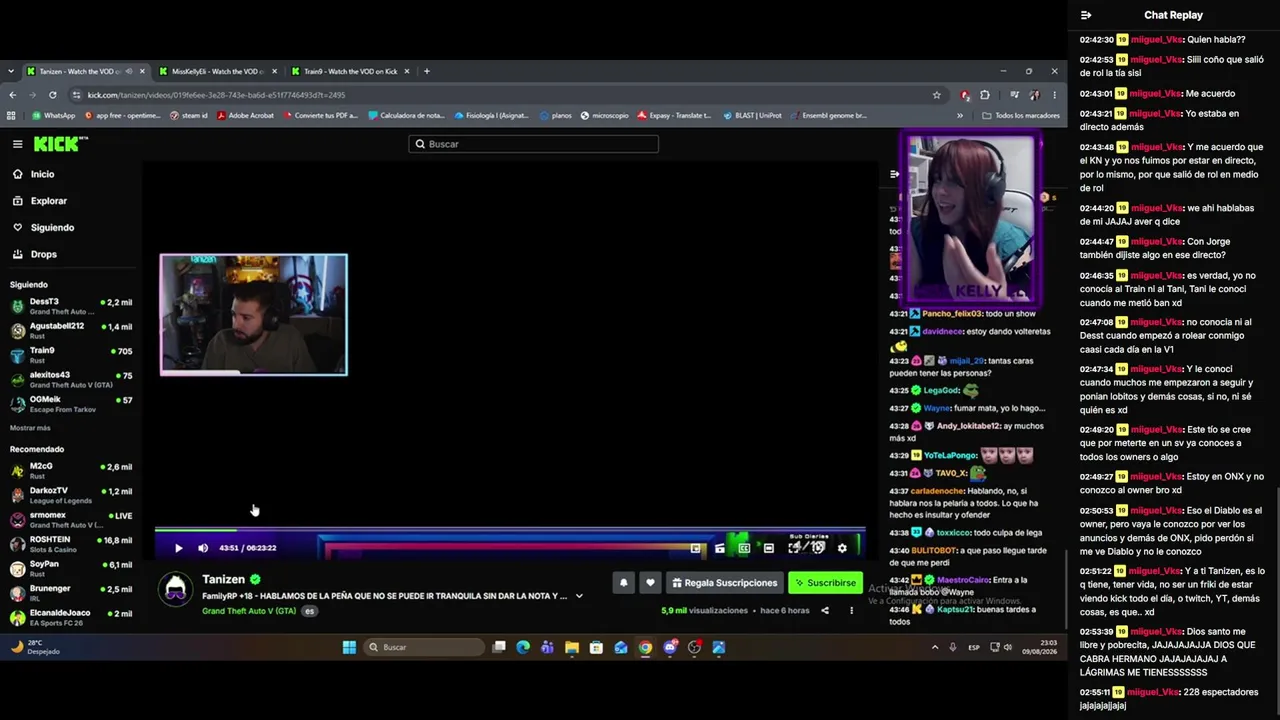Open DessT3 channel in sidebar
The image size is (1280, 720).
coord(70,306)
